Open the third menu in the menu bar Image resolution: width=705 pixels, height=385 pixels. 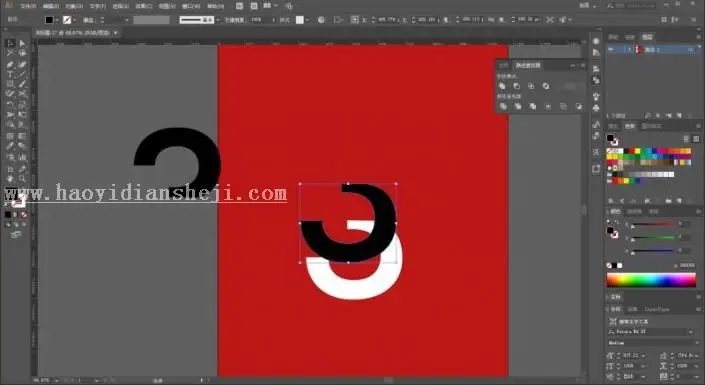74,6
